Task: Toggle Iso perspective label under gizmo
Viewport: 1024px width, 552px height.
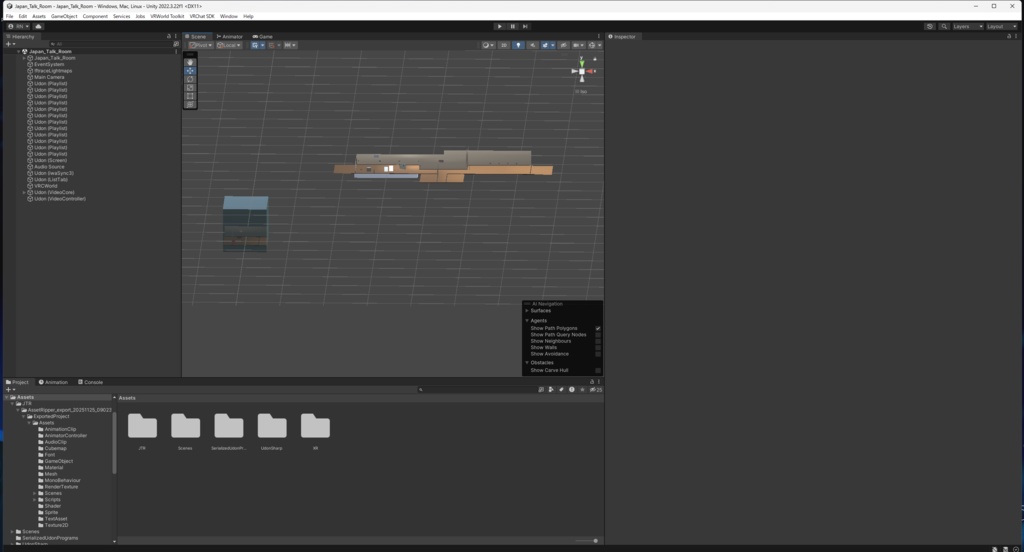Action: (x=581, y=92)
